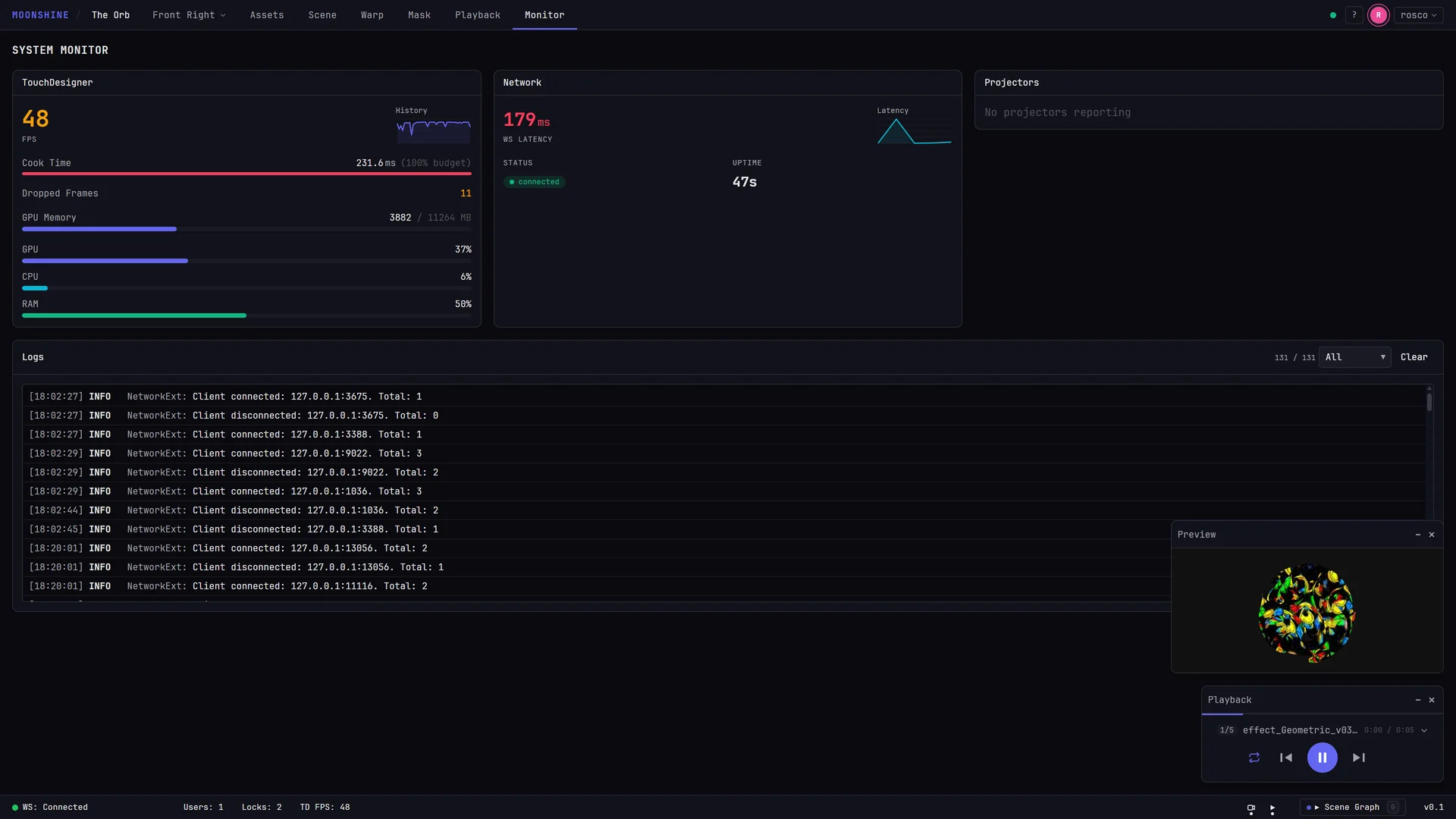Click the v0.1 version label

[x=1433, y=808]
